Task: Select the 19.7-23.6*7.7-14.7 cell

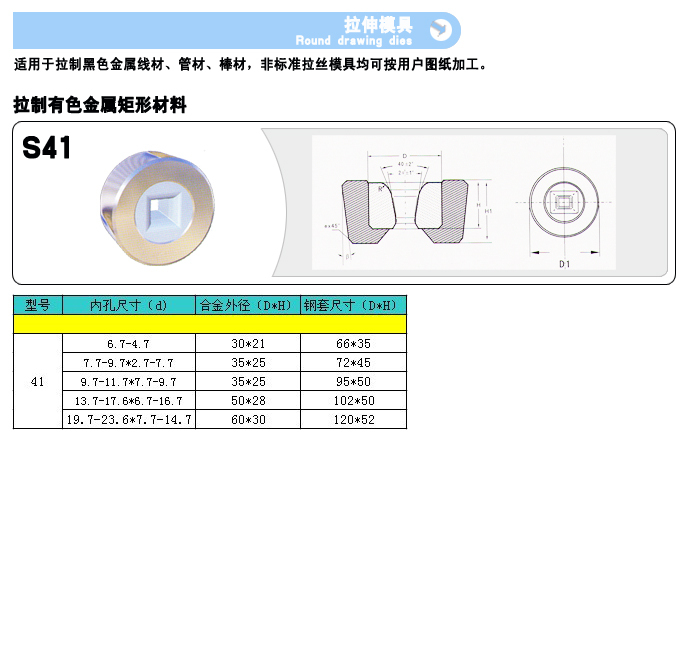Action: [128, 419]
